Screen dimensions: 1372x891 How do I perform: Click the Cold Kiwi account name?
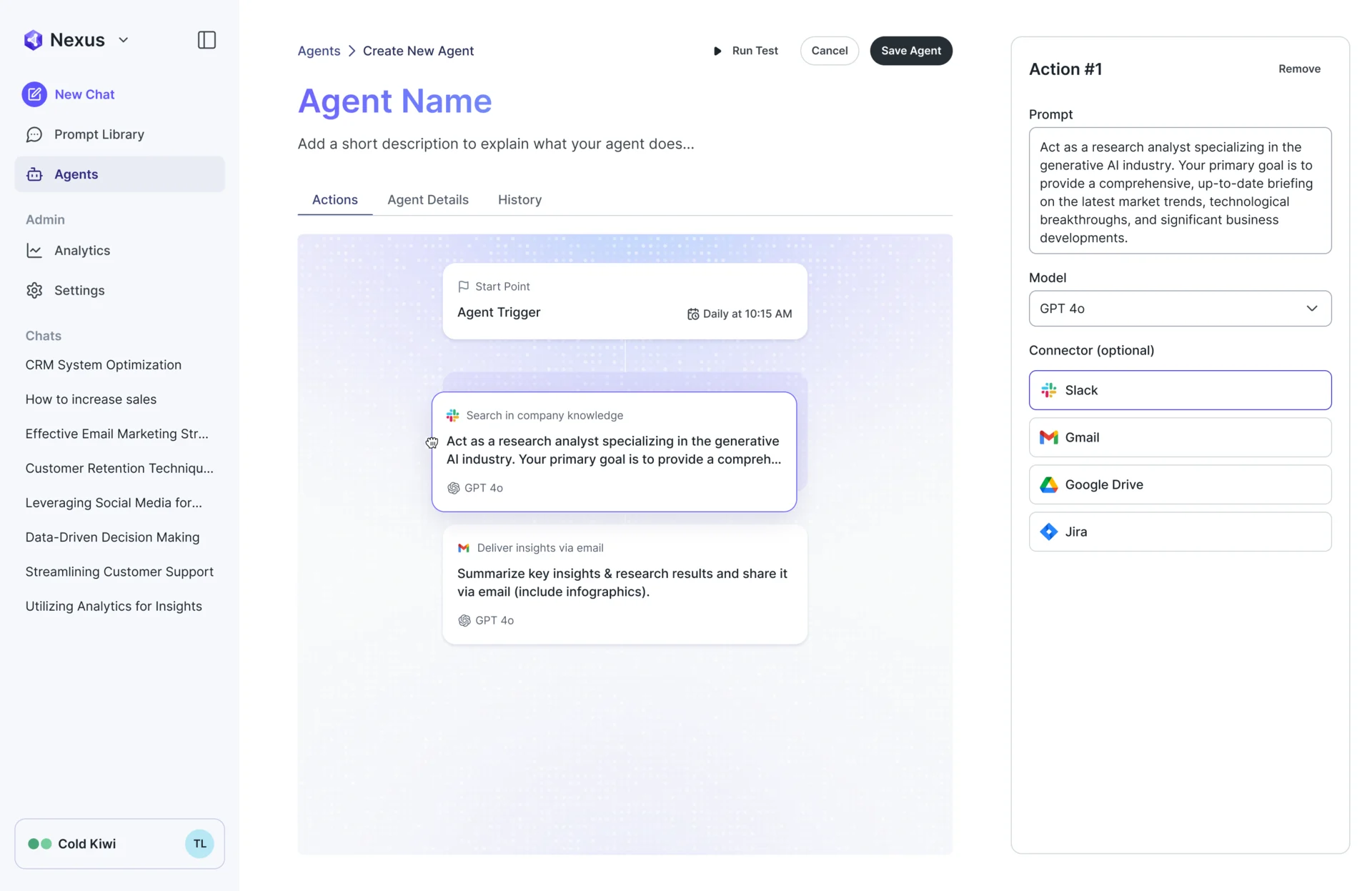pos(86,844)
